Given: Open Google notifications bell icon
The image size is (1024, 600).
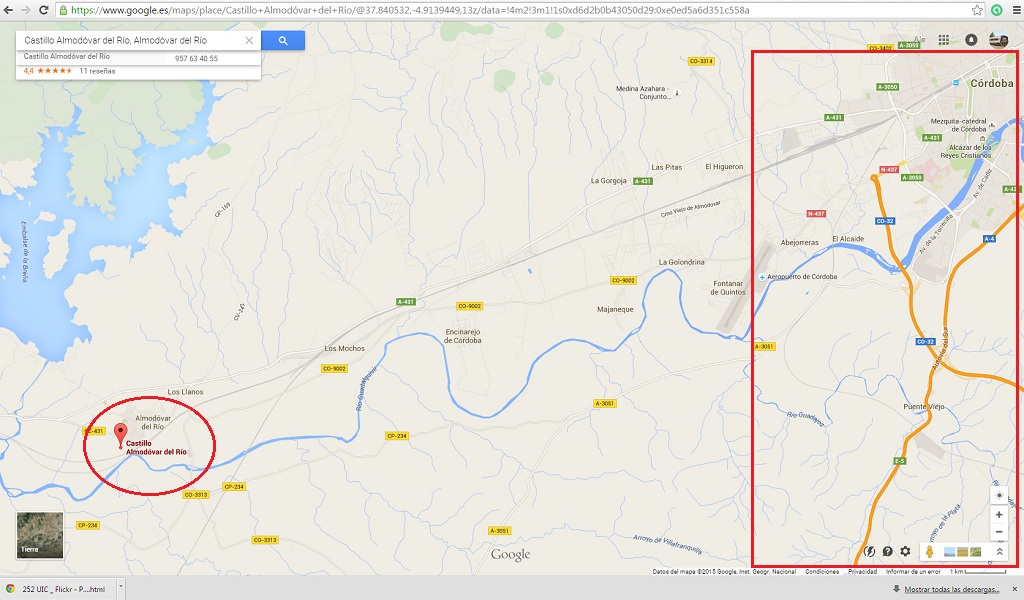Looking at the screenshot, I should point(971,40).
